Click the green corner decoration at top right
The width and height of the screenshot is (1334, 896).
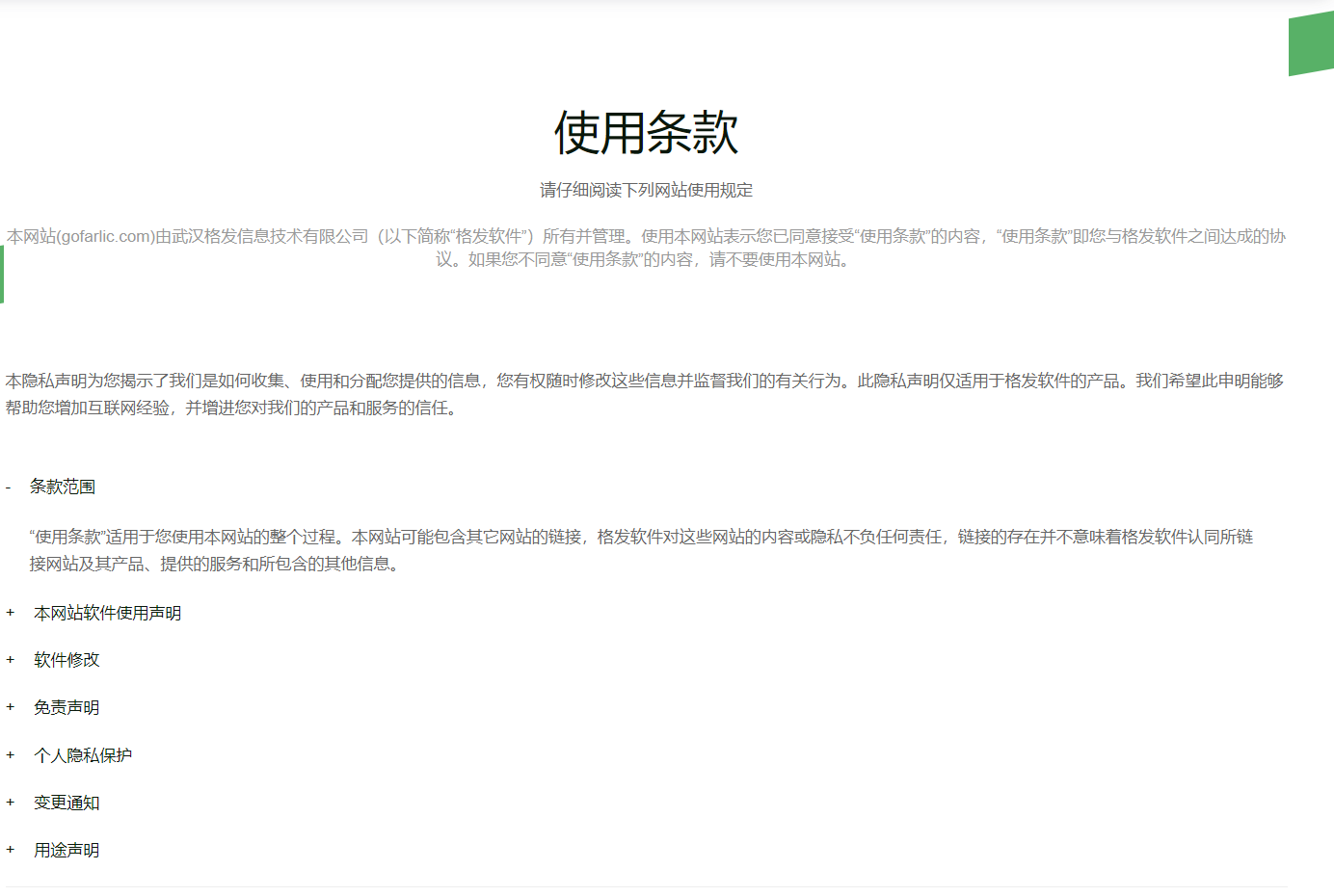(1311, 42)
